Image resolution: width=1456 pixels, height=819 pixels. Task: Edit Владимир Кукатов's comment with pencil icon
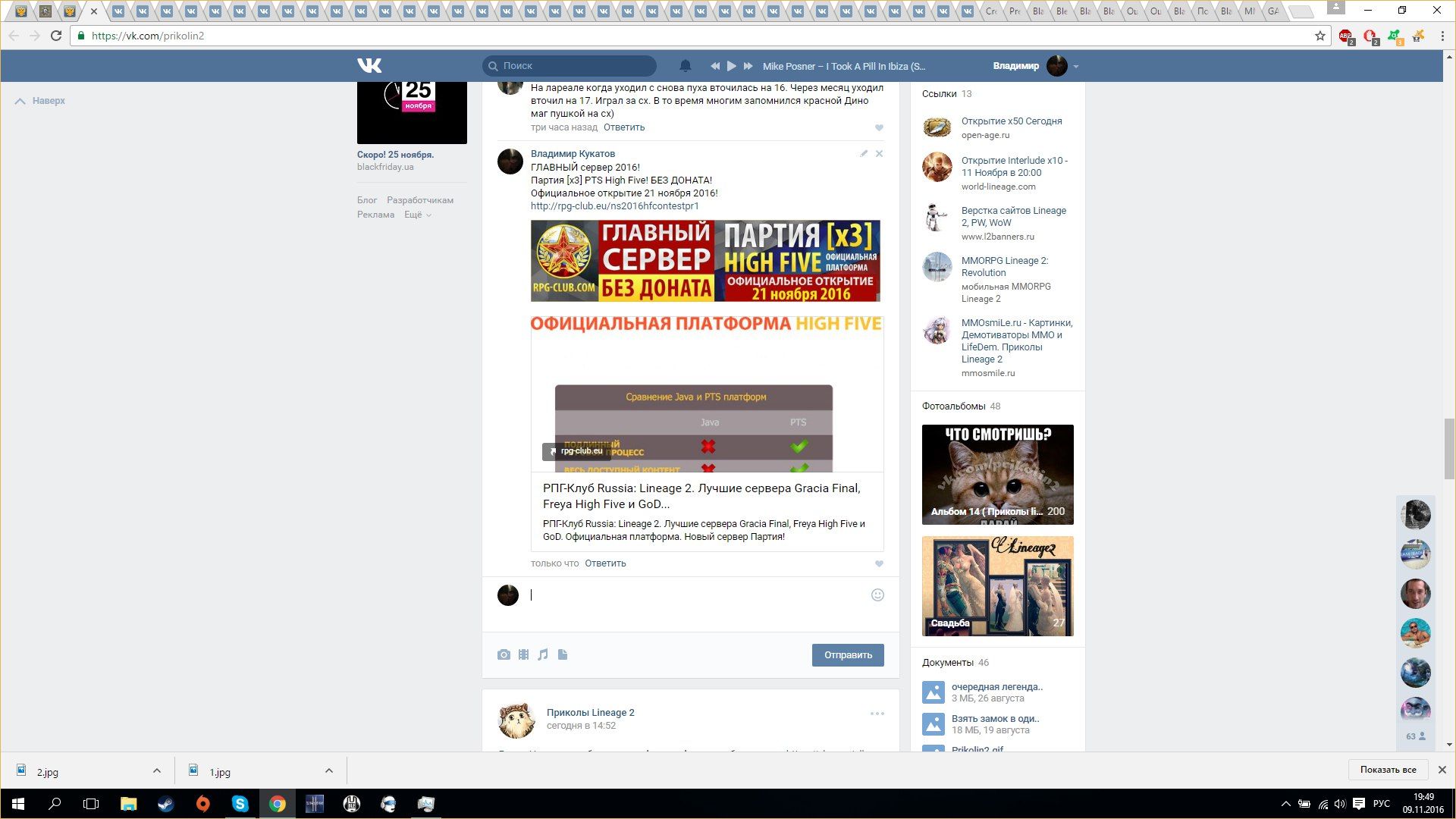coord(863,154)
